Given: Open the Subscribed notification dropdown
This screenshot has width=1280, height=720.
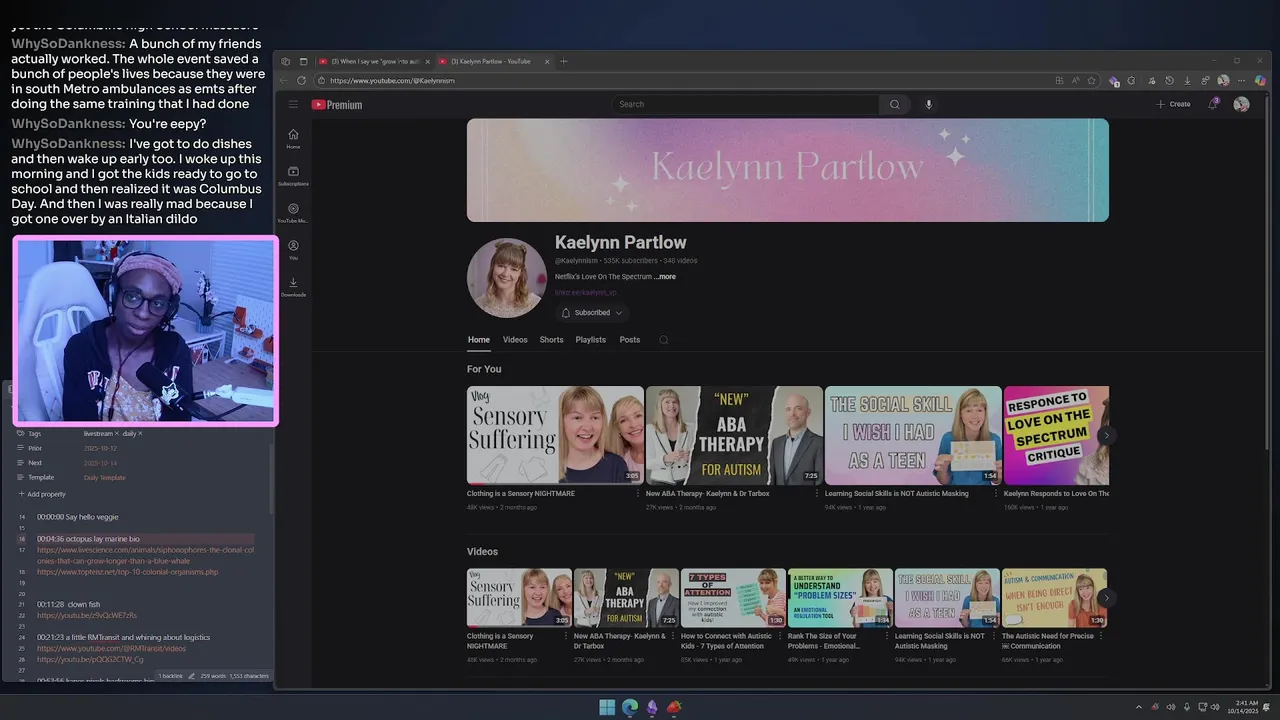Looking at the screenshot, I should [591, 313].
